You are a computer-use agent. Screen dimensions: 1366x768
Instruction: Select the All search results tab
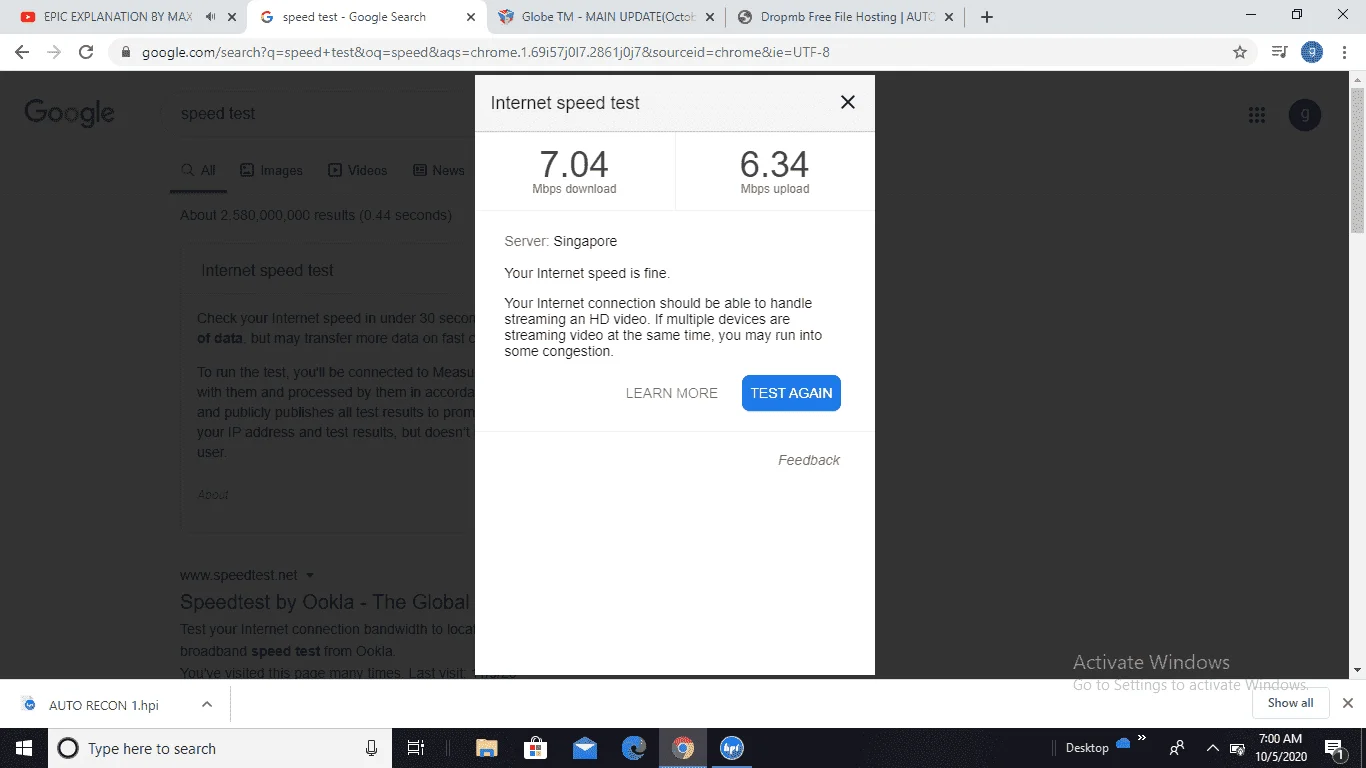pos(198,171)
